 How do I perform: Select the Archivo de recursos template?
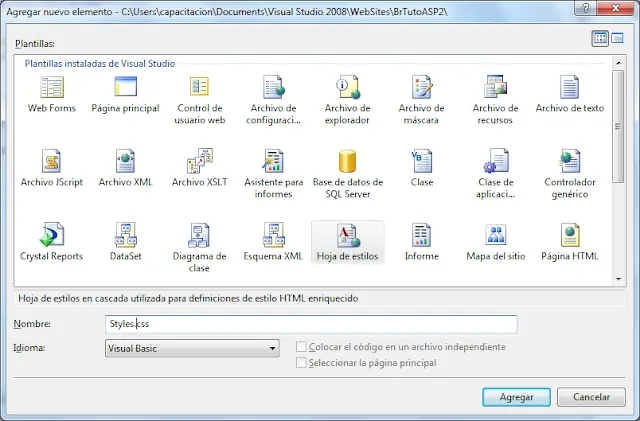pos(496,87)
